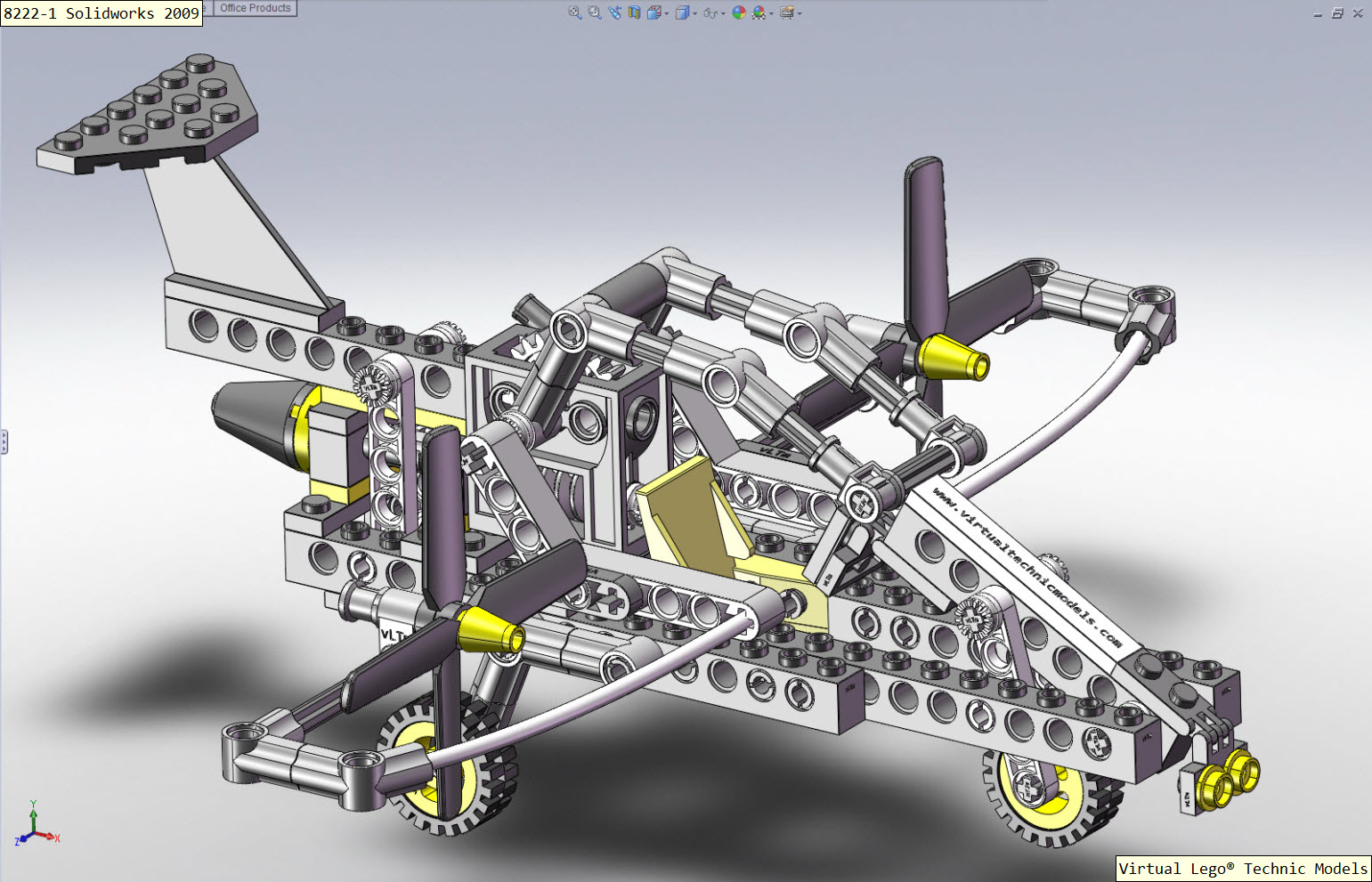Expand the collapsed left panel handle
Viewport: 1372px width, 882px height.
[x=4, y=441]
